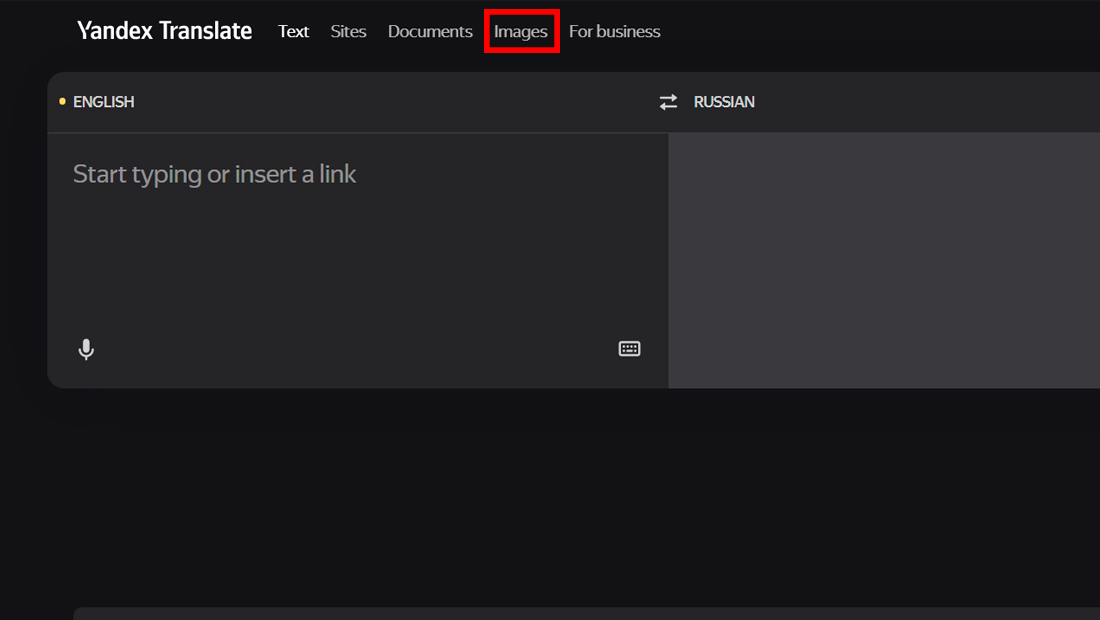This screenshot has width=1100, height=620.
Task: Click the microphone voice input icon
Action: [x=86, y=349]
